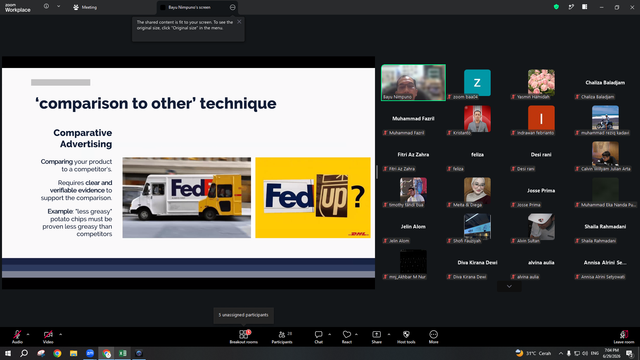Open the Video options arrow
This screenshot has width=640, height=360.
60,334
